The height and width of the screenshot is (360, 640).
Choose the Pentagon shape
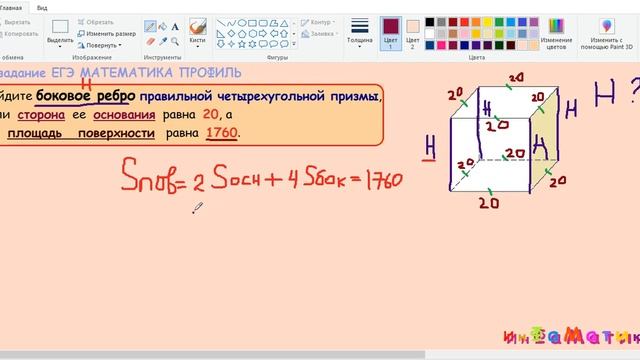(x=242, y=33)
